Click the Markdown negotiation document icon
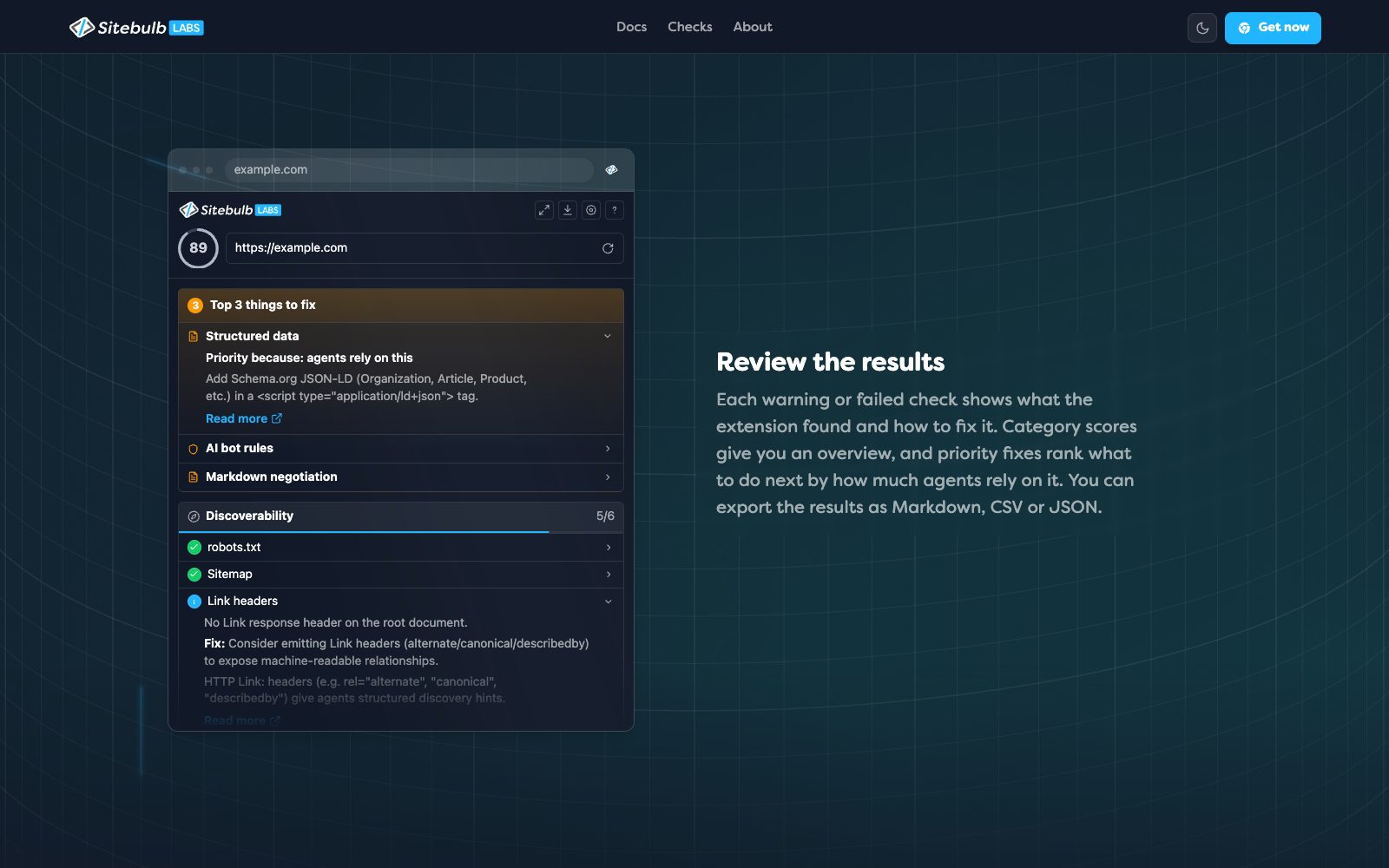Screen dimensions: 1389x868 click(194, 477)
